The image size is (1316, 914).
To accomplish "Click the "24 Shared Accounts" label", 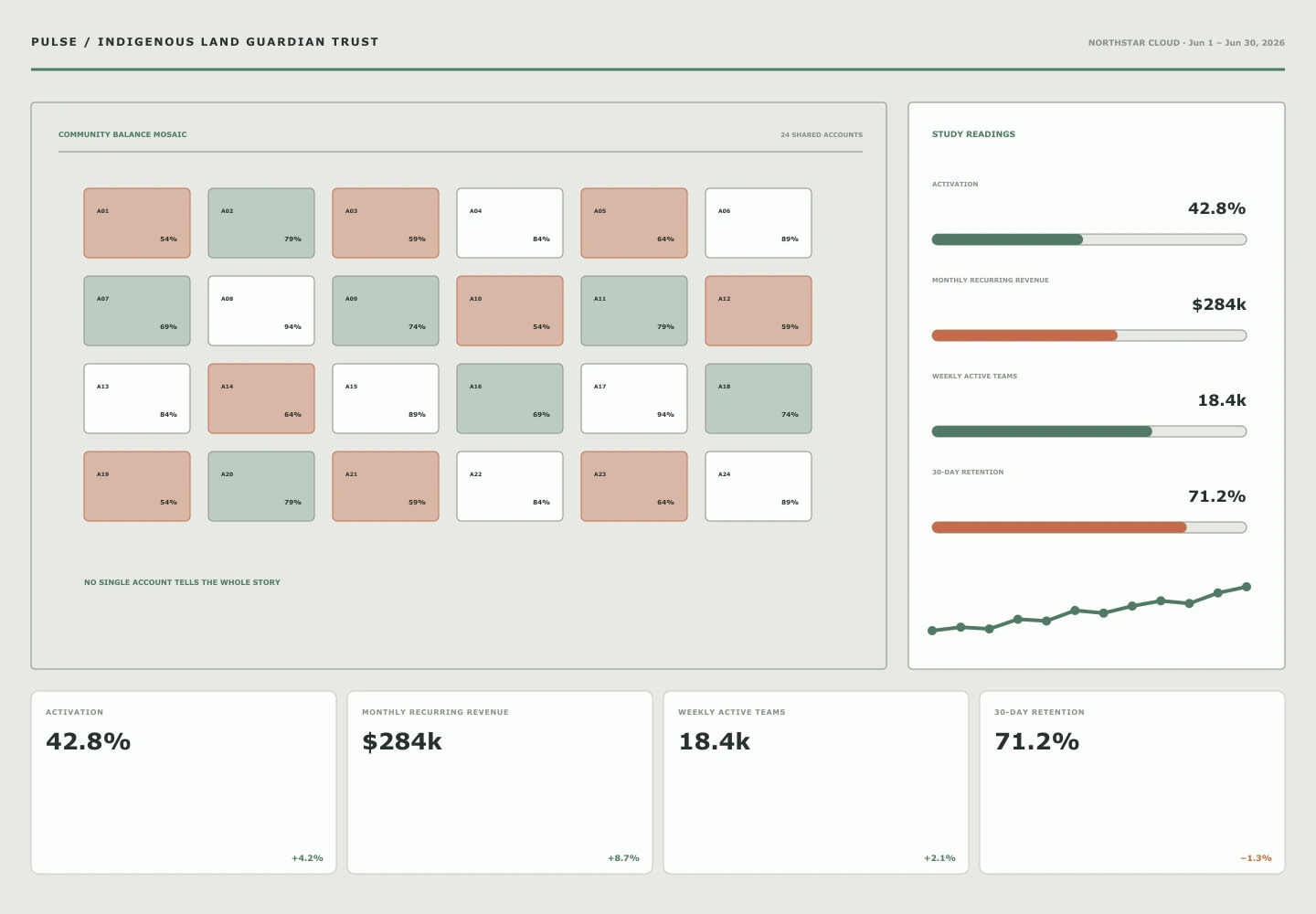I will click(822, 134).
